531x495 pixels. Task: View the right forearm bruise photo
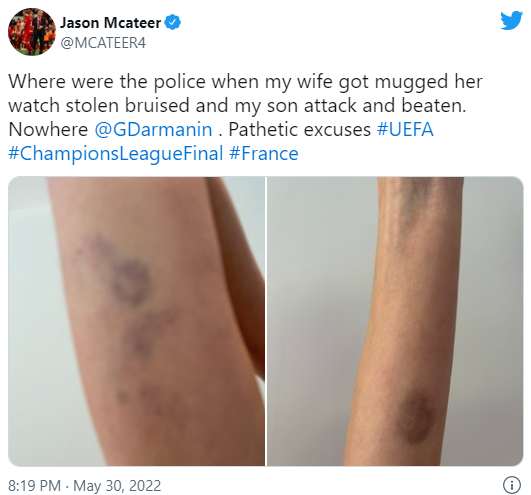point(395,321)
